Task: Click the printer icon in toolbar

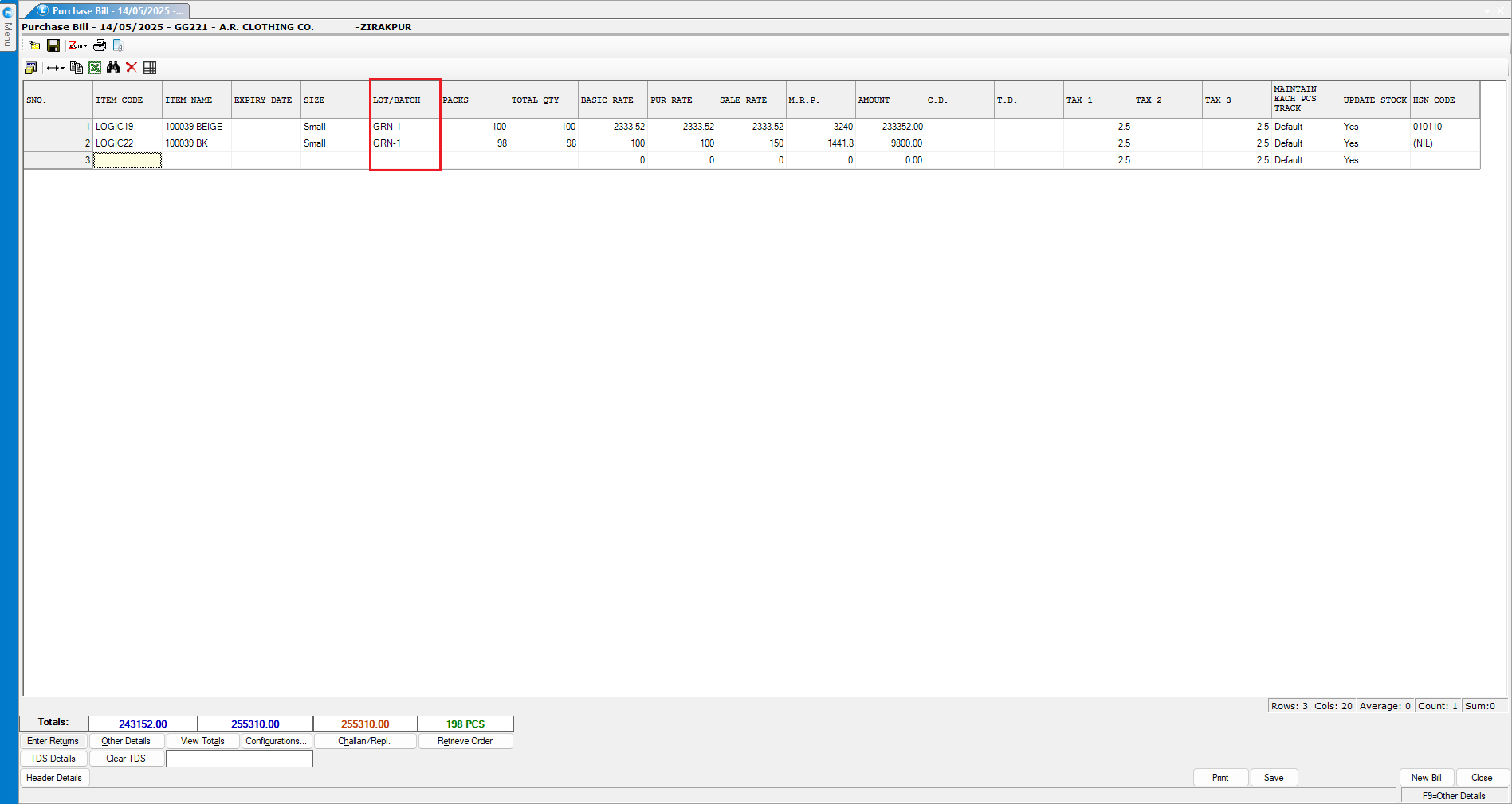Action: click(x=100, y=45)
